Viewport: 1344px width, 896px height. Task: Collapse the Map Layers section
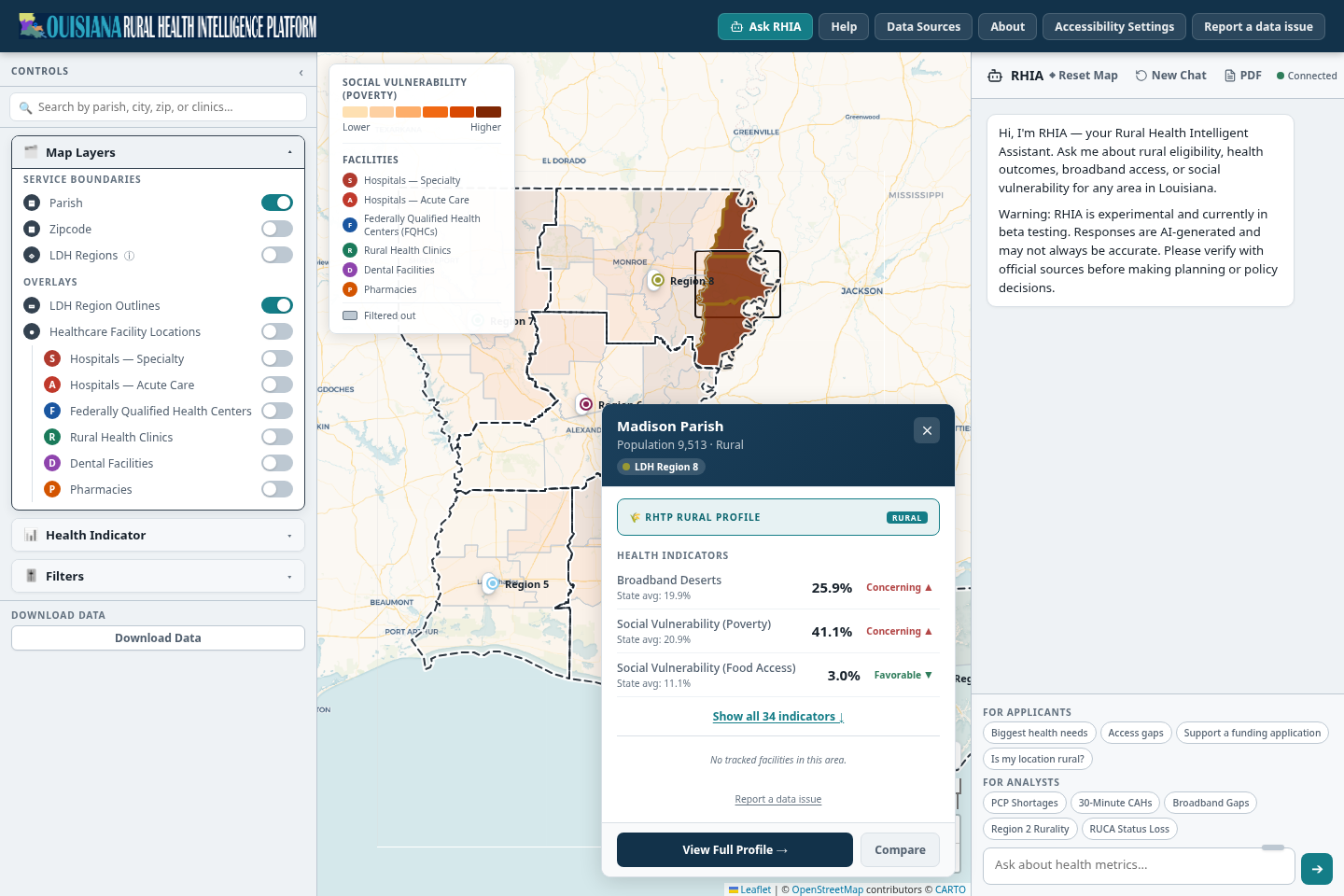[158, 152]
